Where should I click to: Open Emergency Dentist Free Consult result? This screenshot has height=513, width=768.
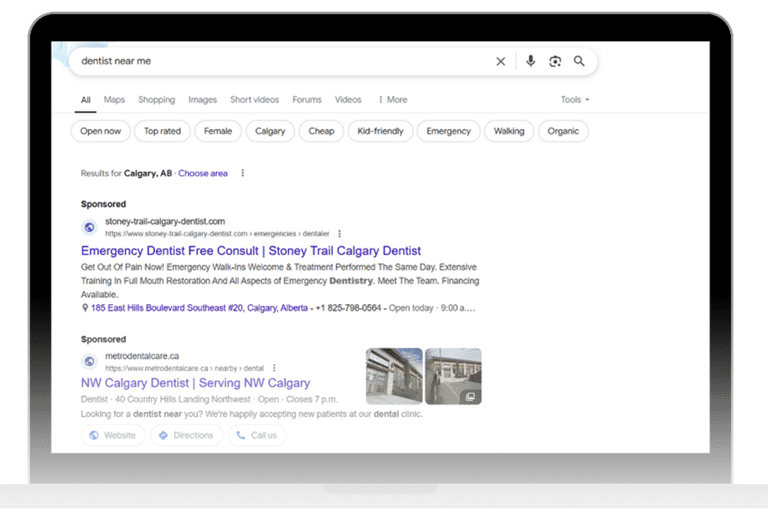[x=251, y=251]
